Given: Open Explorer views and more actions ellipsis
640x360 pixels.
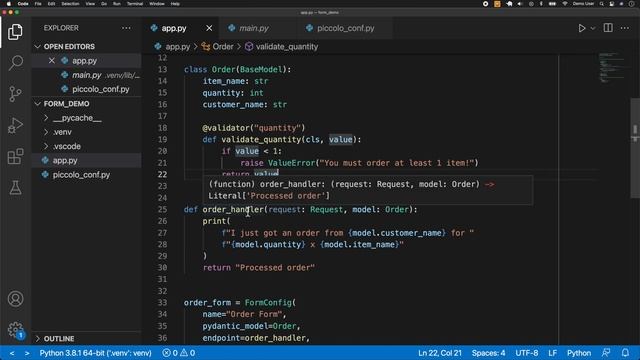Looking at the screenshot, I should 126,28.
